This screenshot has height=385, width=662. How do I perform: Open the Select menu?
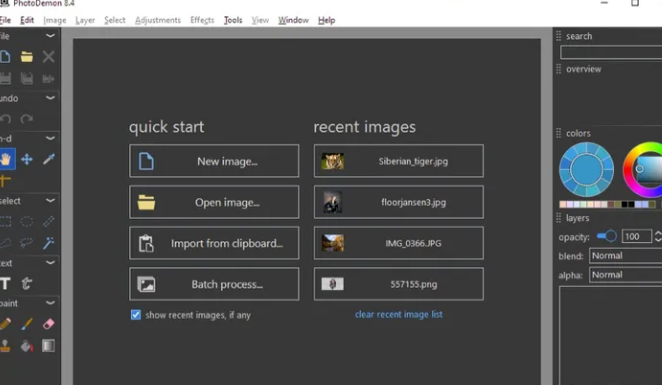click(x=115, y=20)
